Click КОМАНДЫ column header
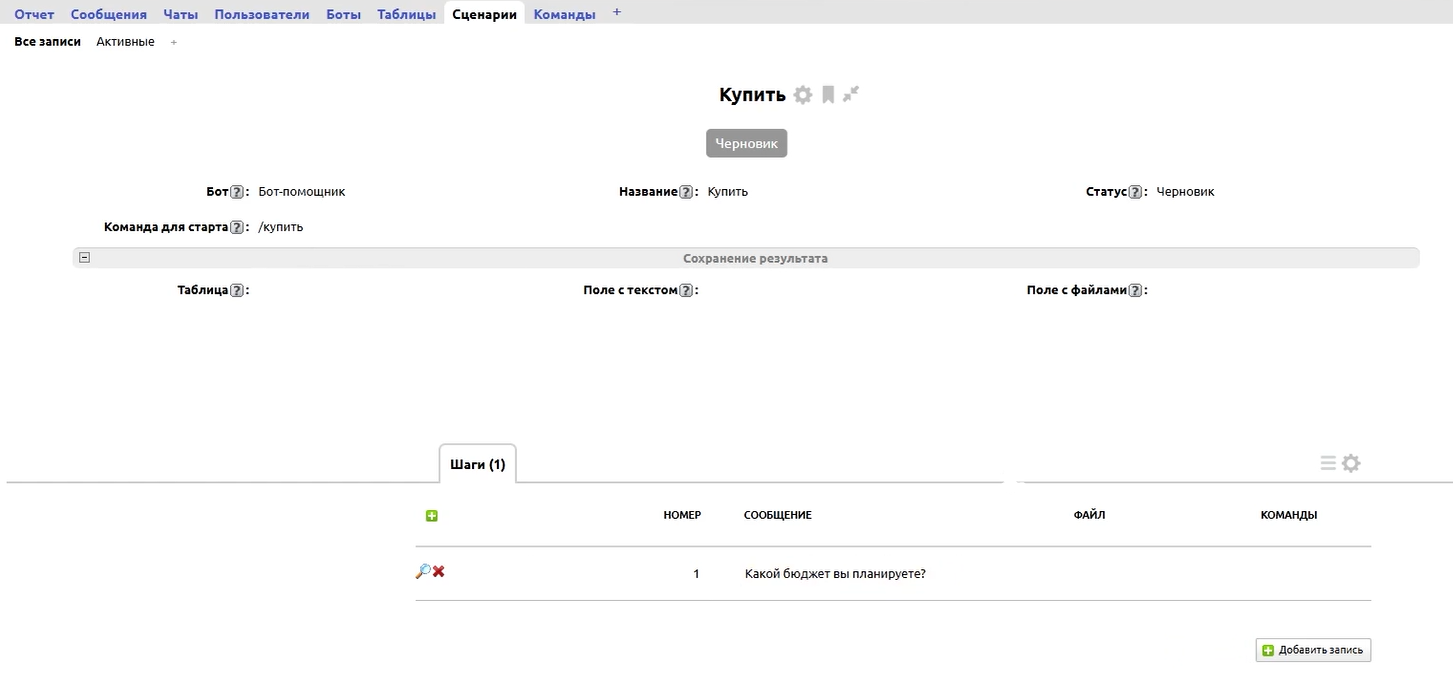The image size is (1453, 696). pos(1289,516)
